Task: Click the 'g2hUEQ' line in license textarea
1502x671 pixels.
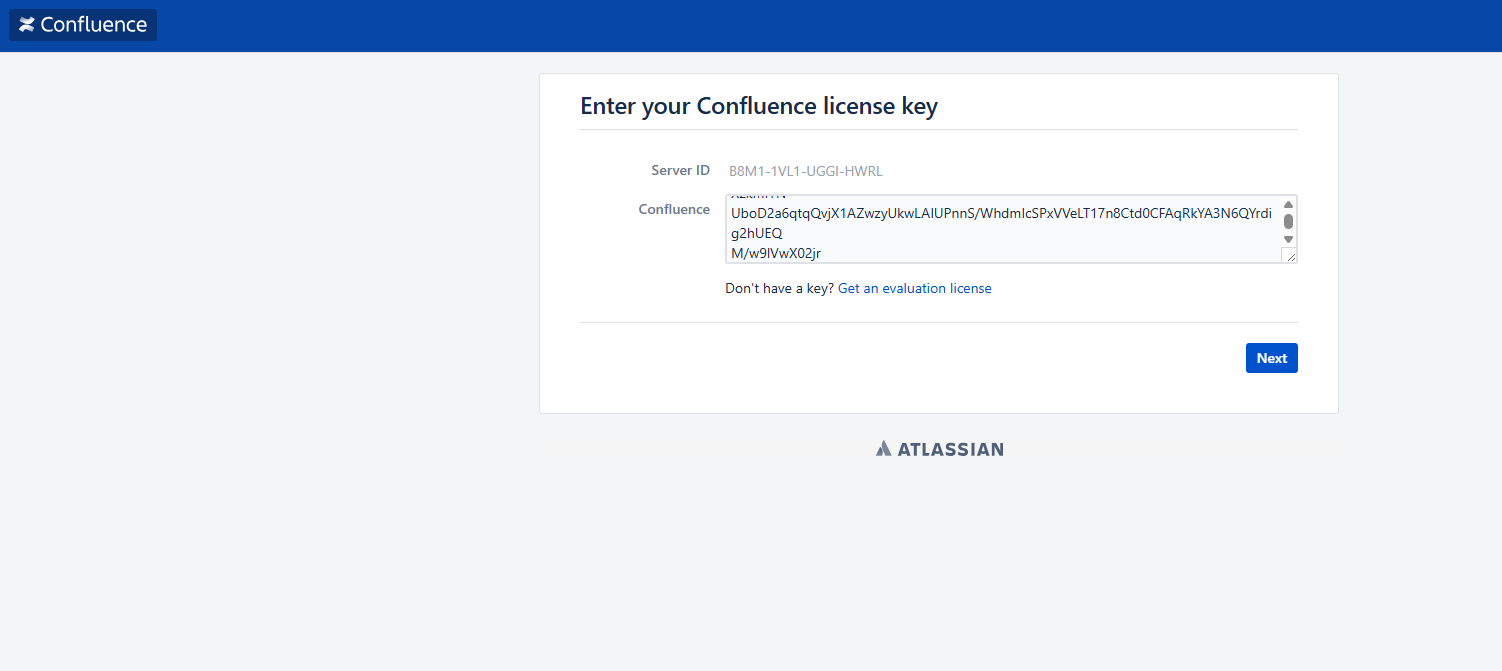Action: coord(757,234)
